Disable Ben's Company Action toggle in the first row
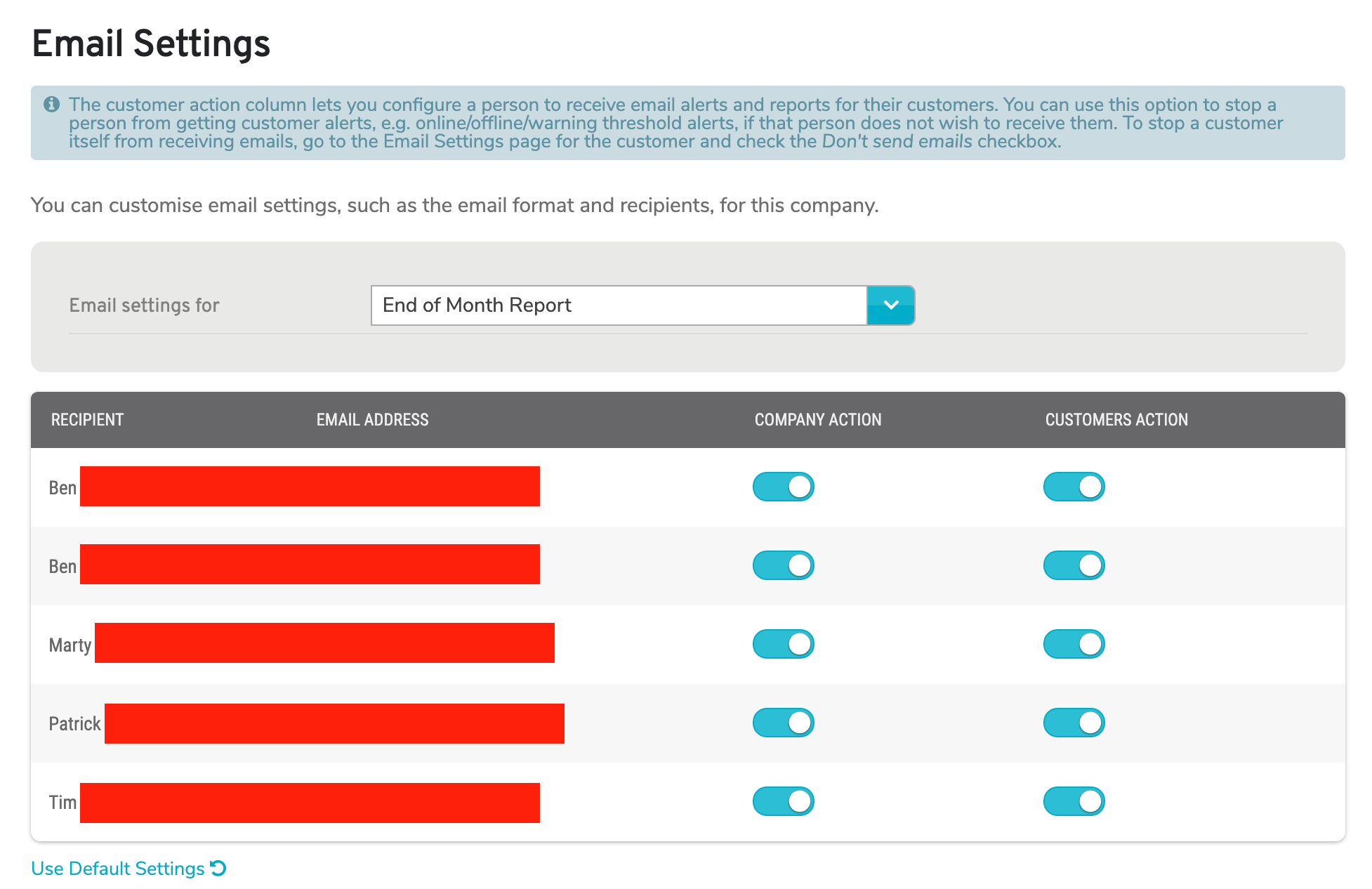Viewport: 1372px width, 889px height. [783, 486]
